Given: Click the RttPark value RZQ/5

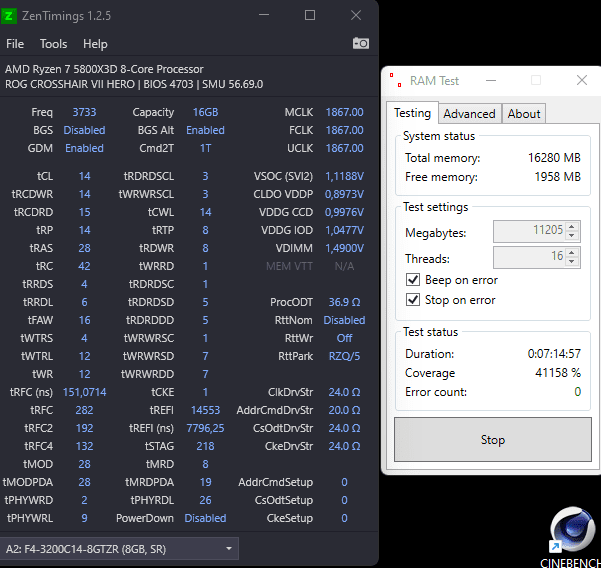Looking at the screenshot, I should [x=344, y=356].
